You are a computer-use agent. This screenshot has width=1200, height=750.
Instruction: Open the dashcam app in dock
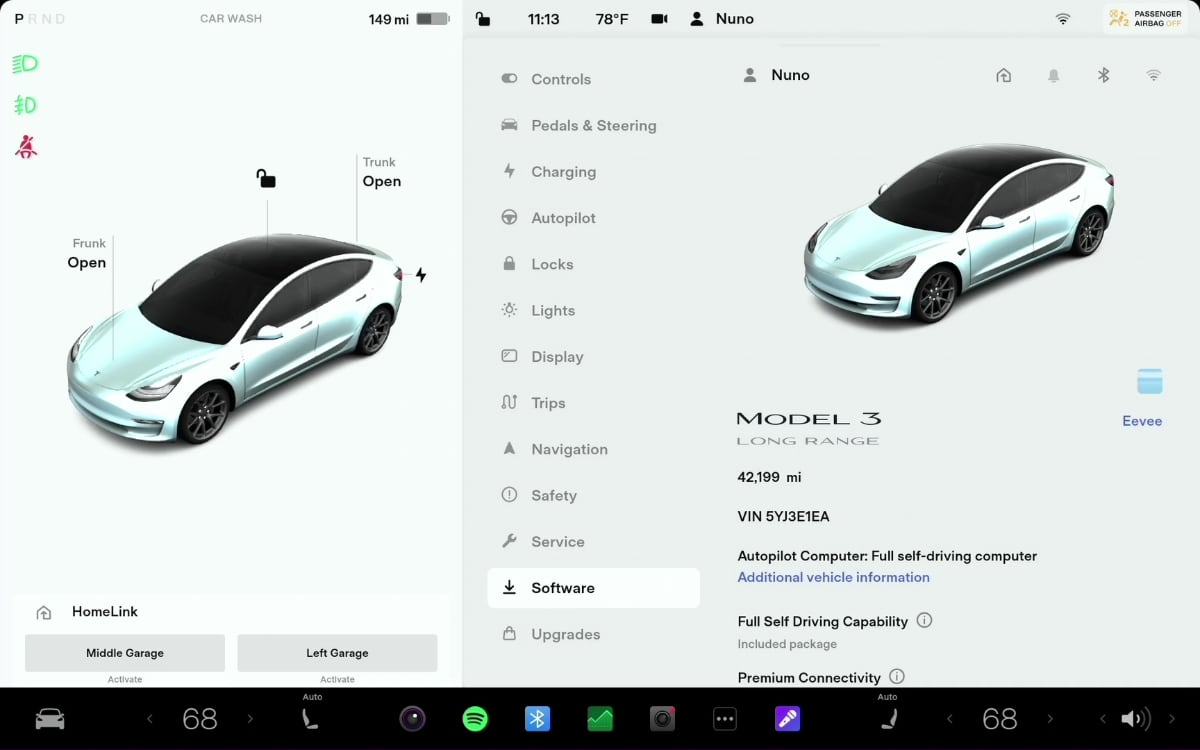point(663,718)
